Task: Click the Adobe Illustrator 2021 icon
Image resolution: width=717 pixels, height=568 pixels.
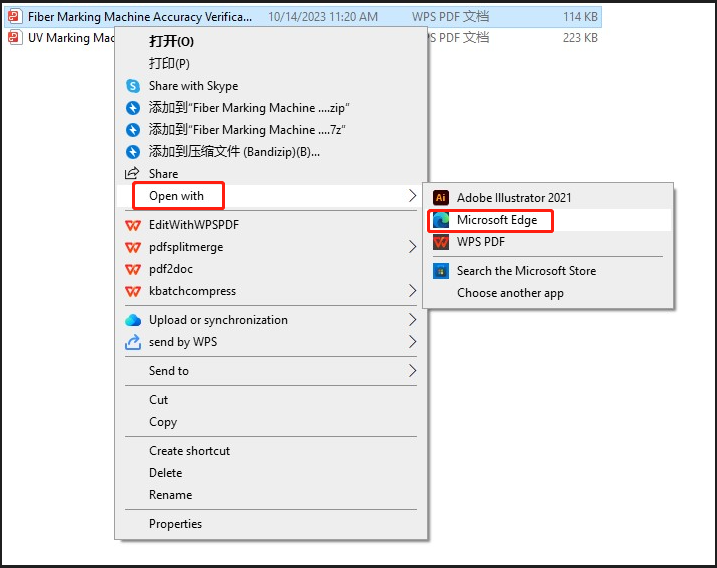Action: point(441,198)
